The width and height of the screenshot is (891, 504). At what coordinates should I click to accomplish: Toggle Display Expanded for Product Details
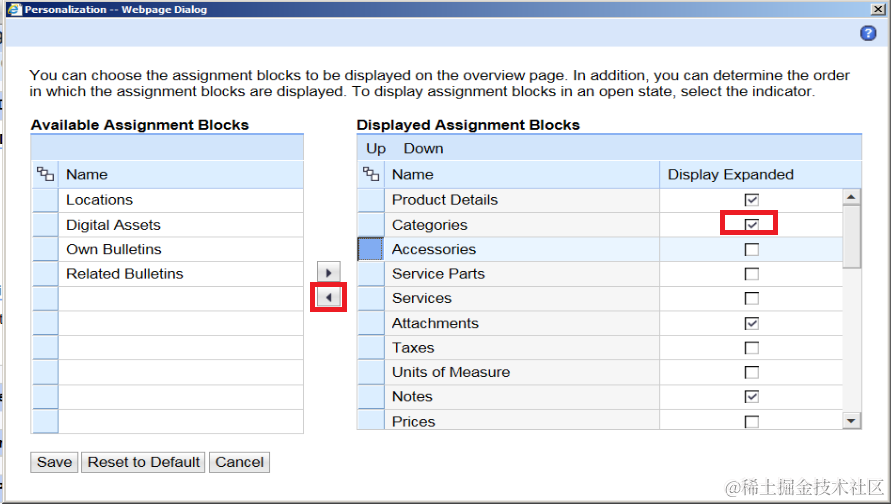751,200
